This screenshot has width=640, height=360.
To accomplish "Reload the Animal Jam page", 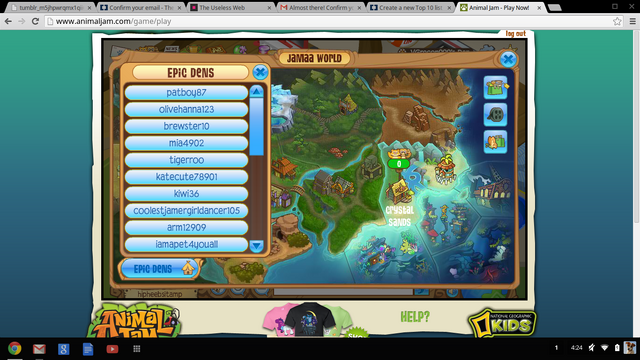I will pyautogui.click(x=36, y=21).
